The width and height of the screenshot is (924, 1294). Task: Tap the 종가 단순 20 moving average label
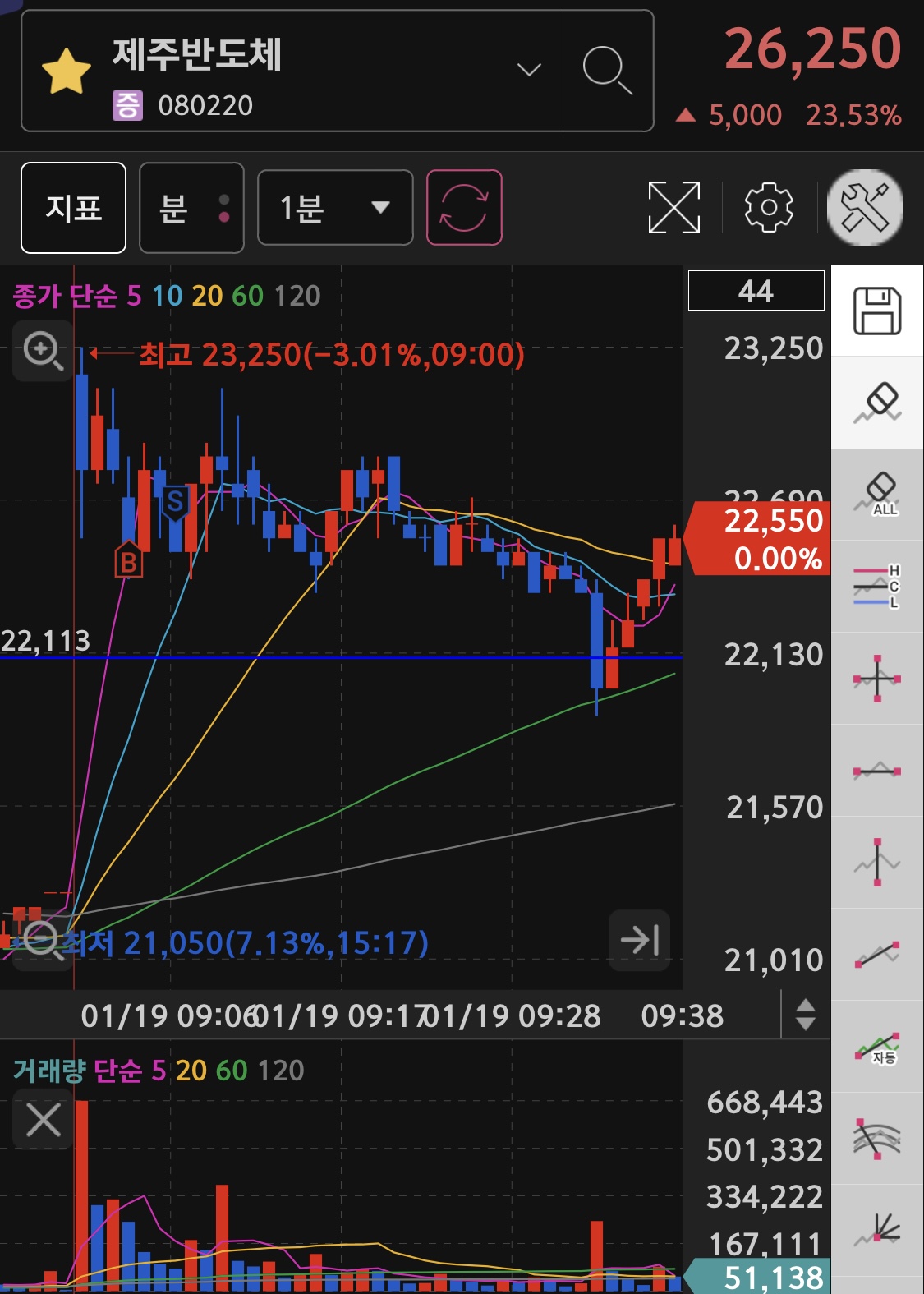[x=207, y=296]
